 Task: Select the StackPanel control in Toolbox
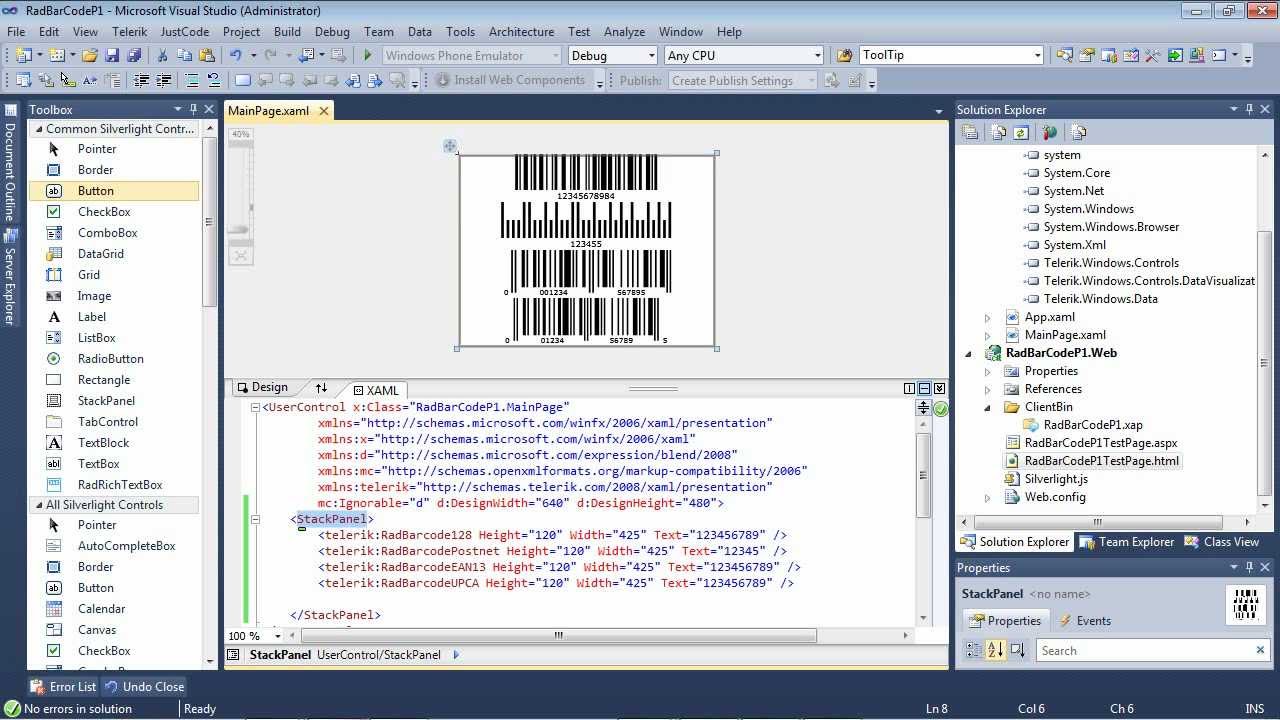tap(115, 401)
